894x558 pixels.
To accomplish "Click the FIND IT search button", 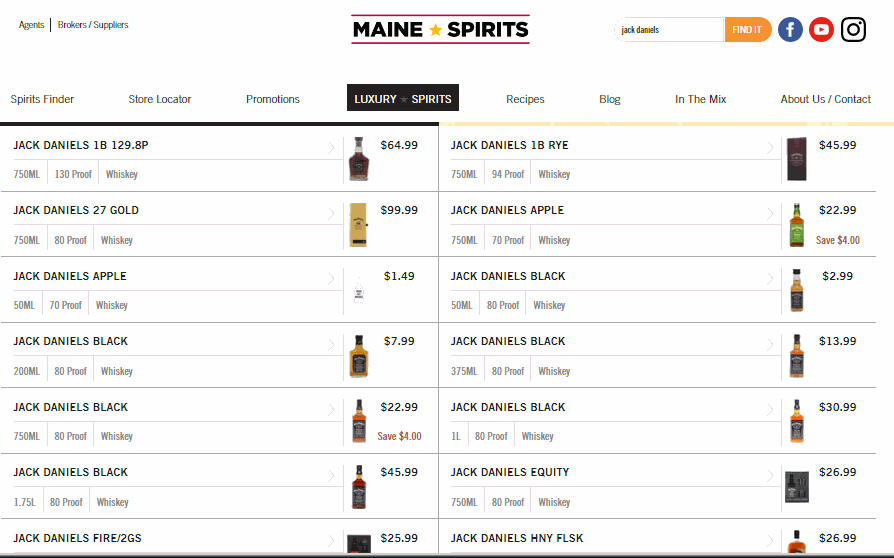I will click(747, 30).
